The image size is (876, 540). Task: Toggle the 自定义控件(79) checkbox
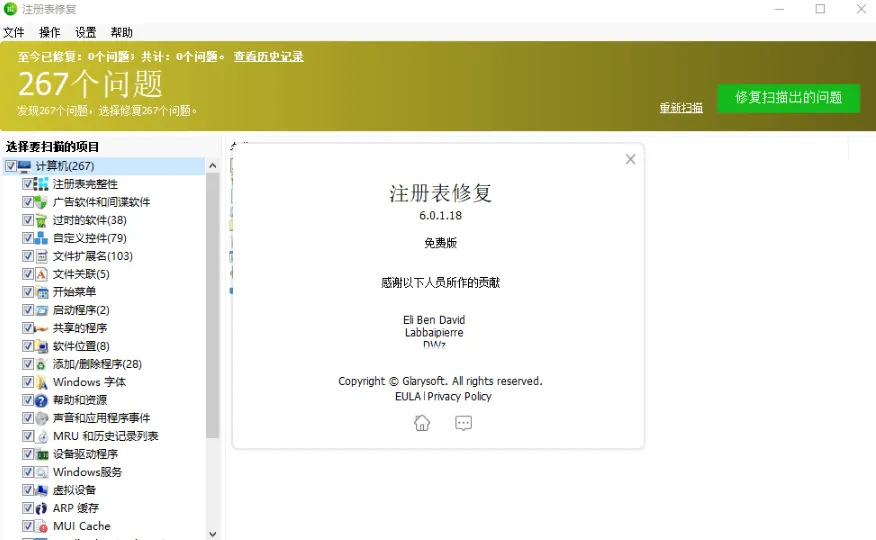27,238
